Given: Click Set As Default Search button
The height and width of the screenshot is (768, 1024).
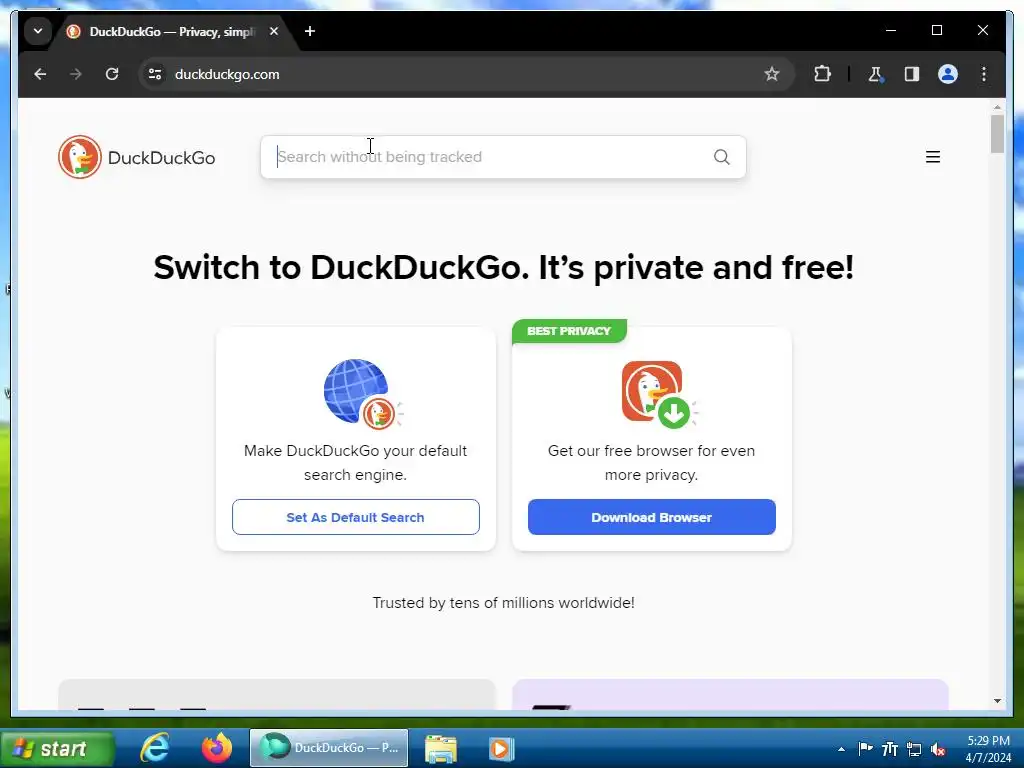Looking at the screenshot, I should [356, 517].
